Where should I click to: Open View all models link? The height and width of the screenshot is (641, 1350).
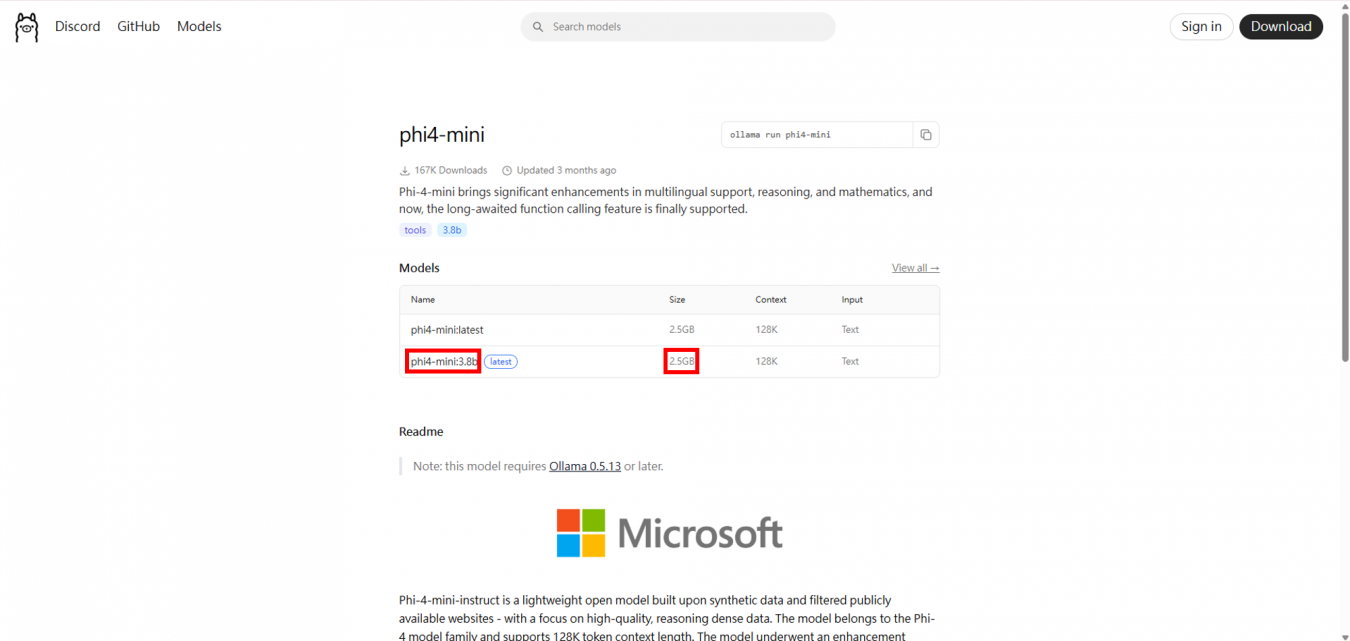coord(915,268)
